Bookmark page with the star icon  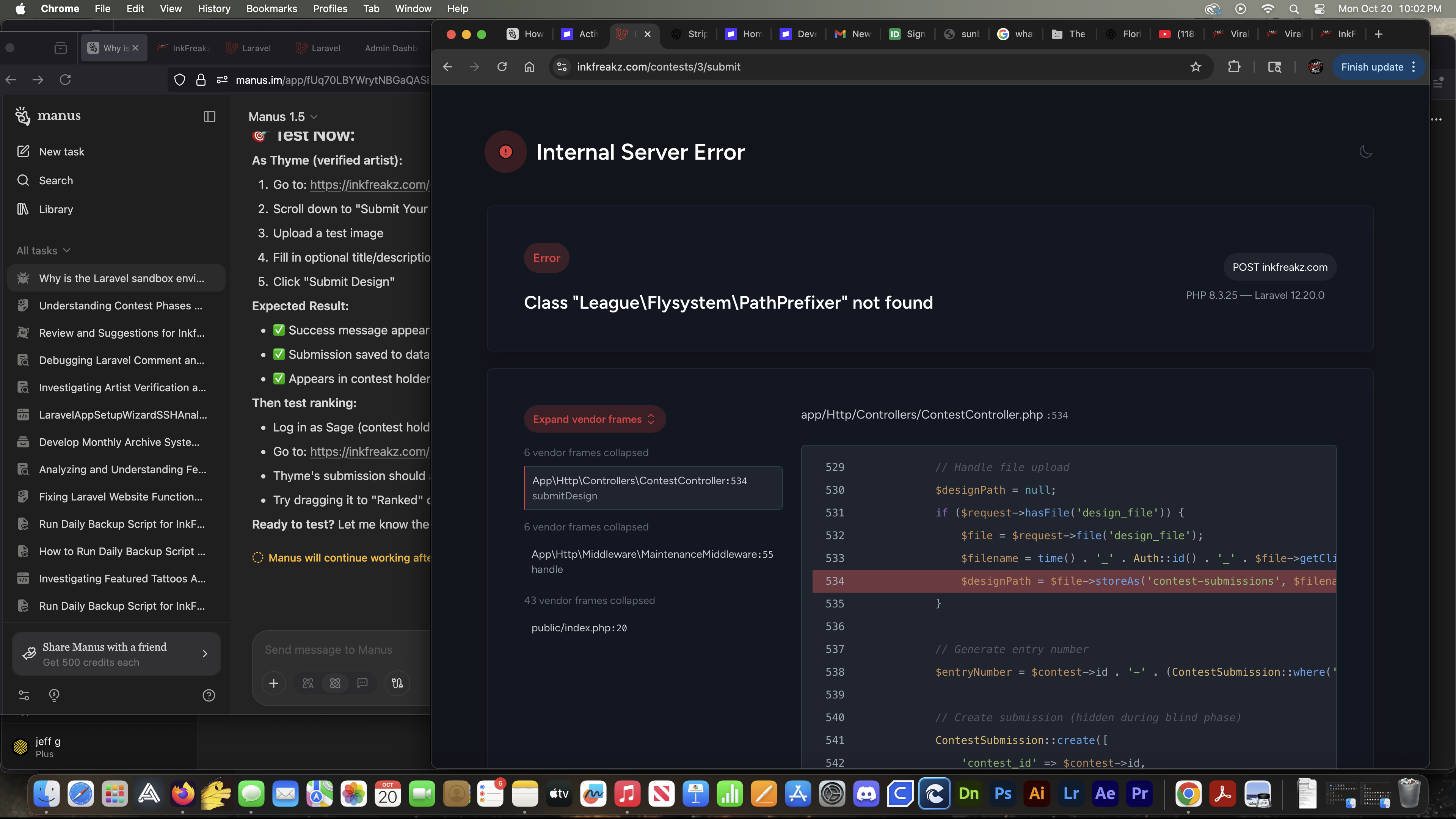coord(1196,67)
